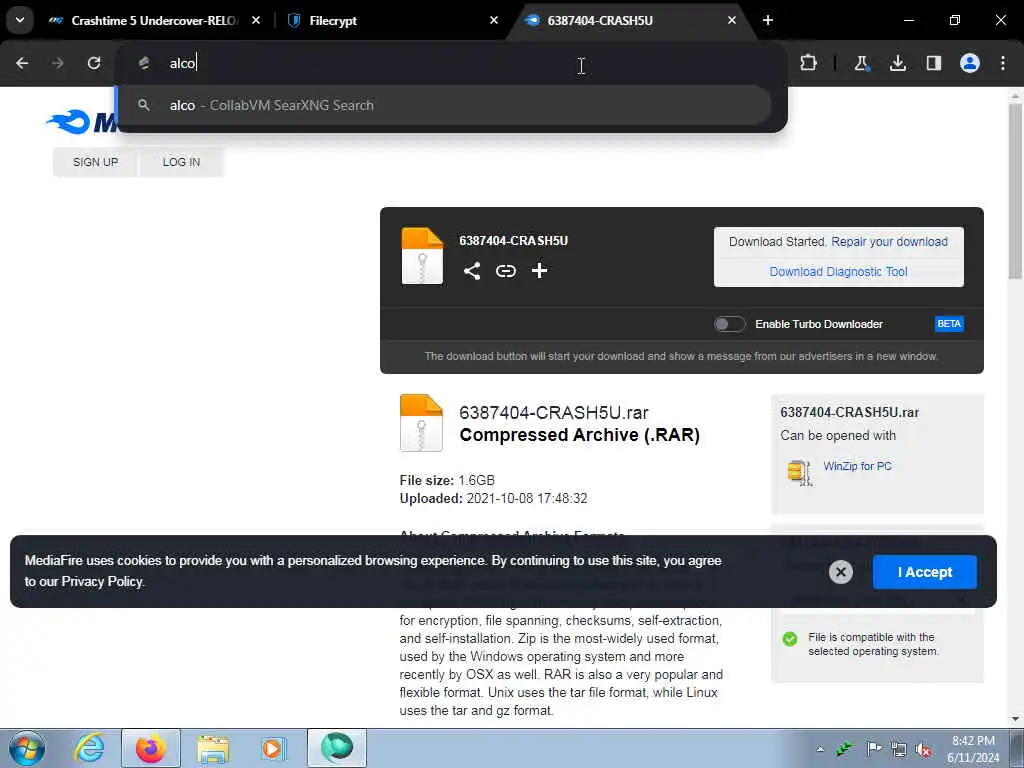The width and height of the screenshot is (1024, 768).
Task: Open the Download Diagnostic Tool link
Action: click(839, 272)
